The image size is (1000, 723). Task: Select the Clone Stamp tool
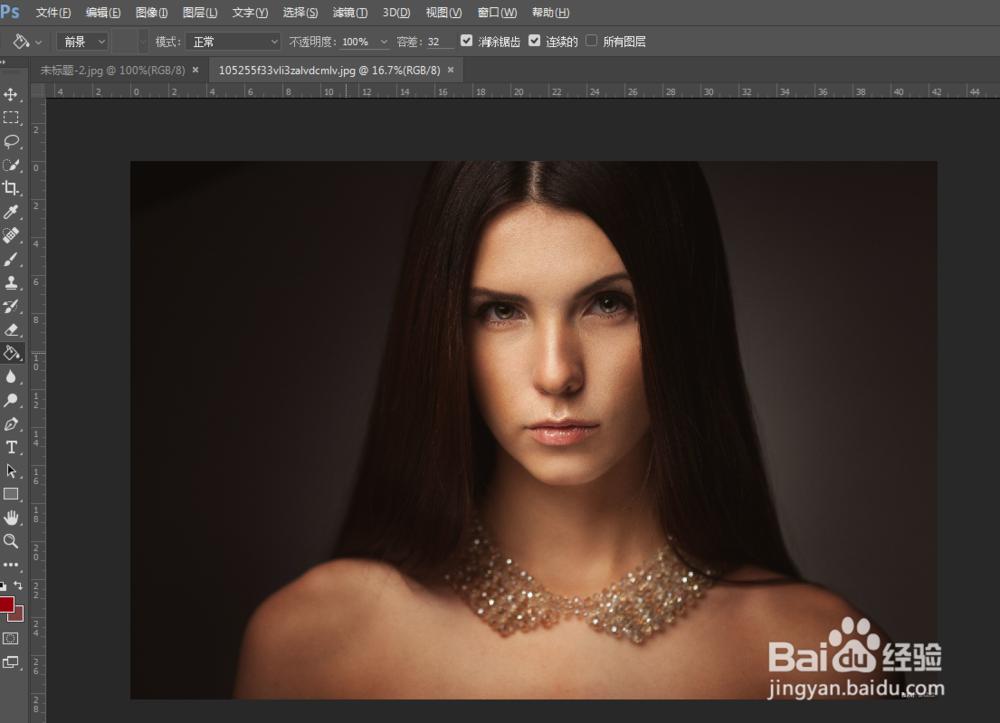tap(11, 282)
